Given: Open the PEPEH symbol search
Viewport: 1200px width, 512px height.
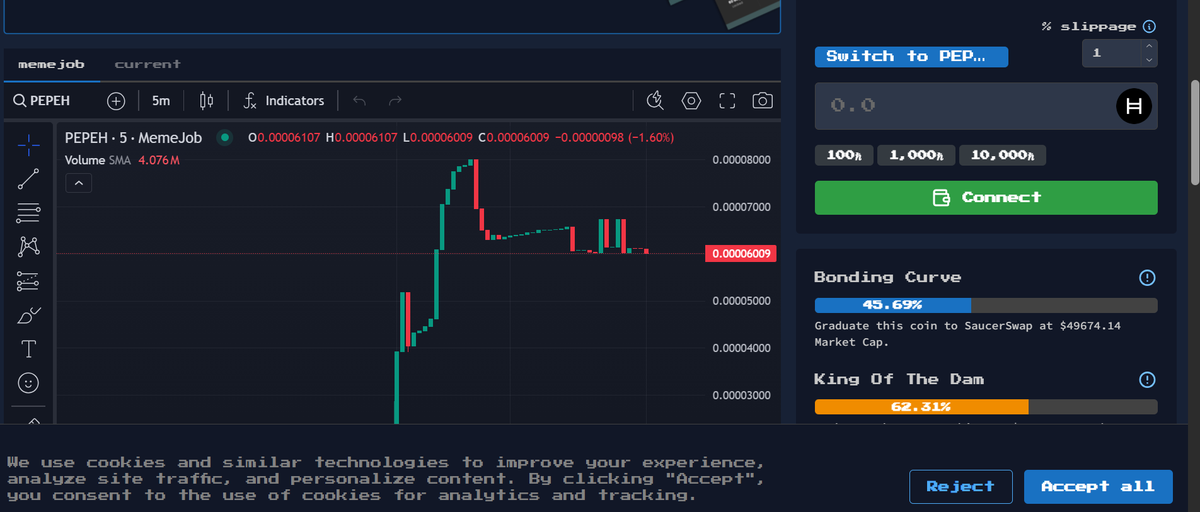Looking at the screenshot, I should [41, 101].
